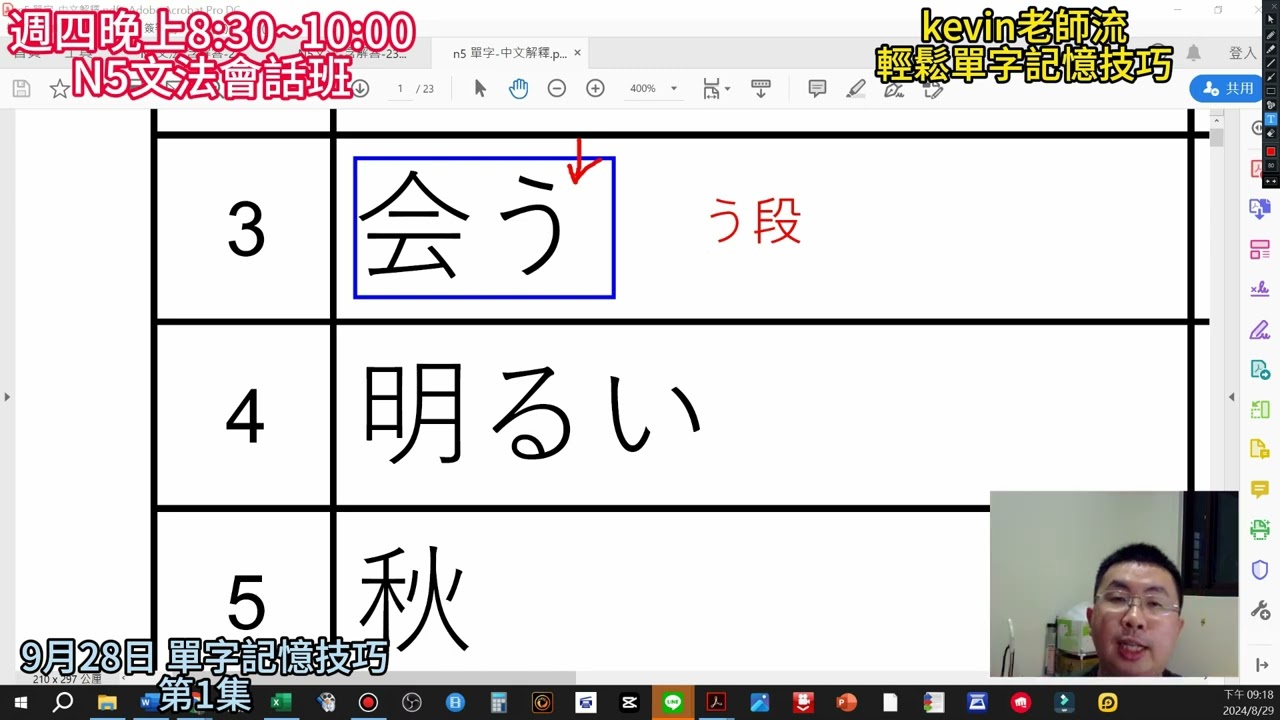Click the vertical scrollbar thumb

coord(1217,138)
